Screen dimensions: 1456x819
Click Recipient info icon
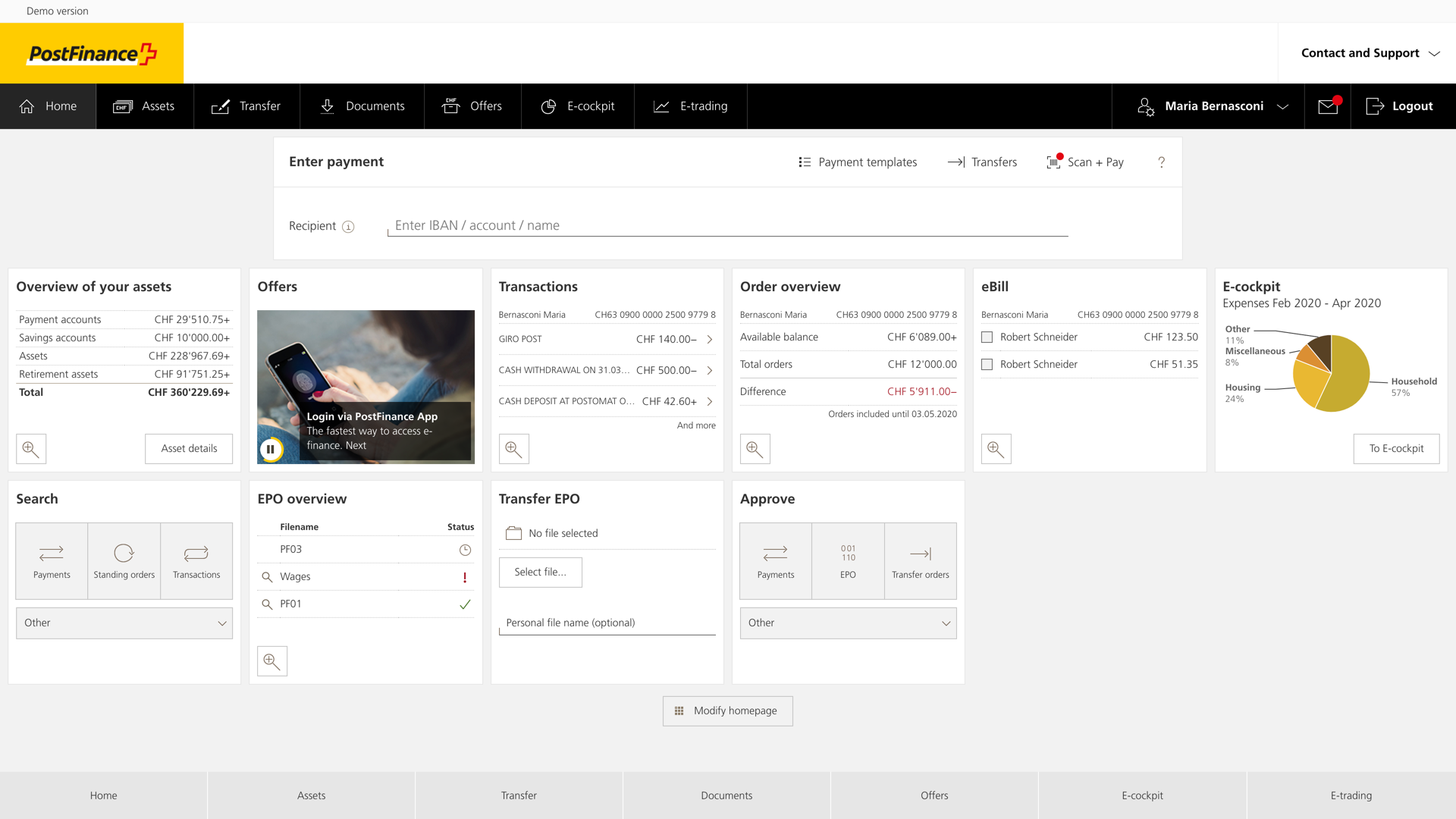tap(348, 227)
